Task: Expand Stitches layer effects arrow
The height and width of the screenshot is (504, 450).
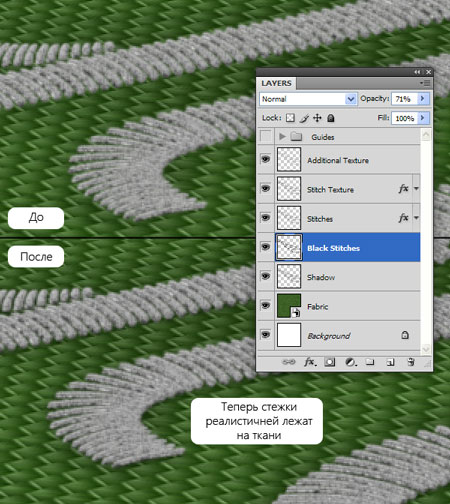Action: [x=416, y=218]
